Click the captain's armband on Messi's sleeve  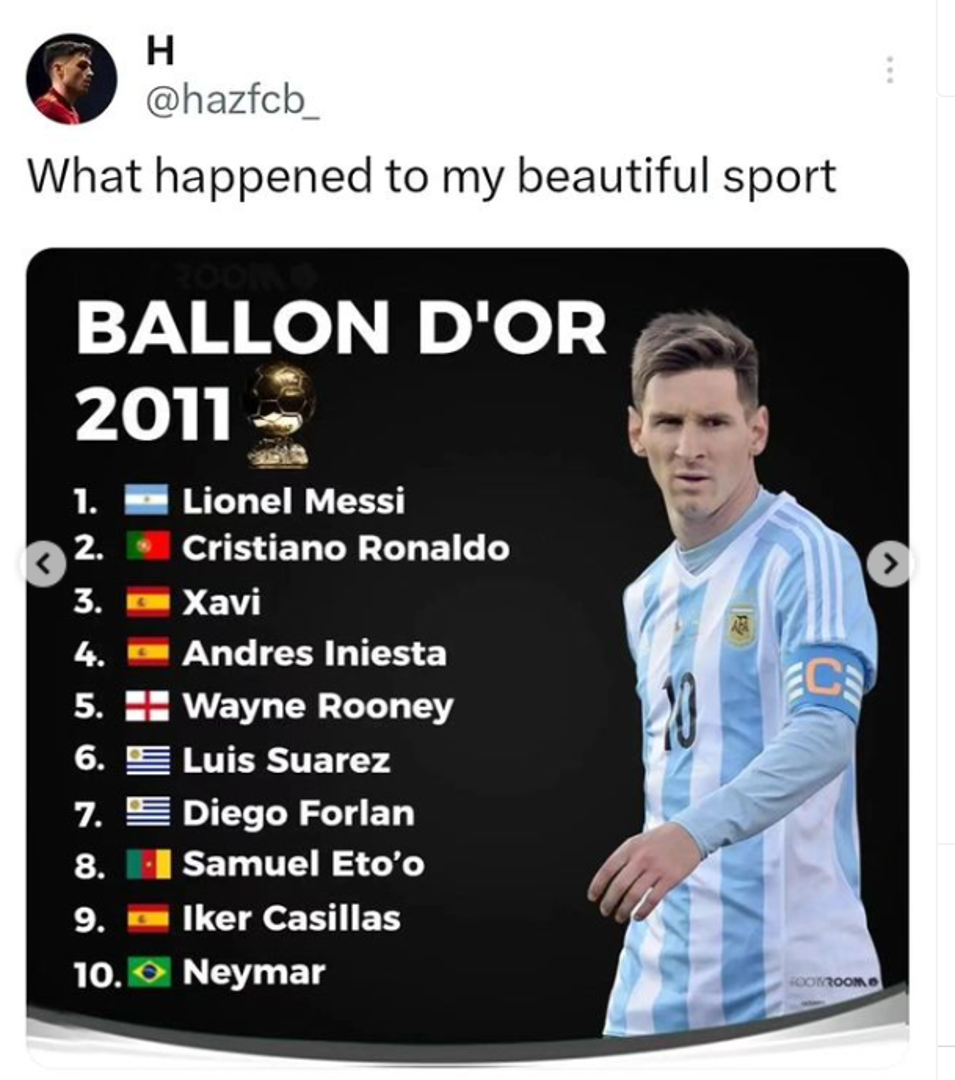coord(826,682)
